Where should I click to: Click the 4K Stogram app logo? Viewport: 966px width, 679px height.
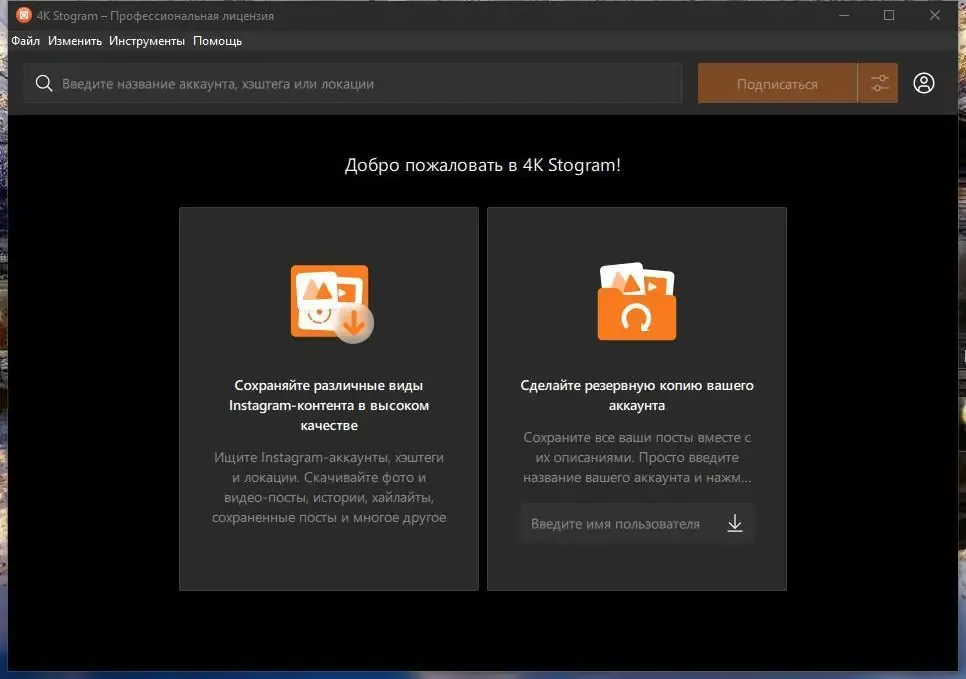coord(23,15)
